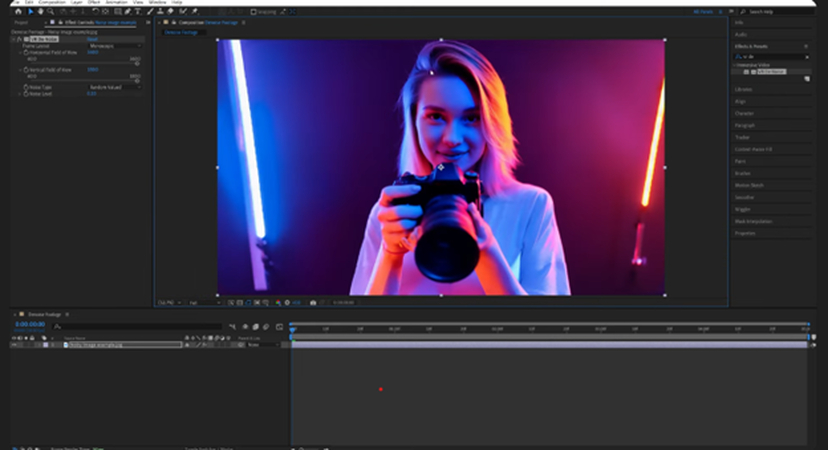The image size is (828, 450).
Task: Toggle the Noise Level stopwatch
Action: tap(26, 93)
